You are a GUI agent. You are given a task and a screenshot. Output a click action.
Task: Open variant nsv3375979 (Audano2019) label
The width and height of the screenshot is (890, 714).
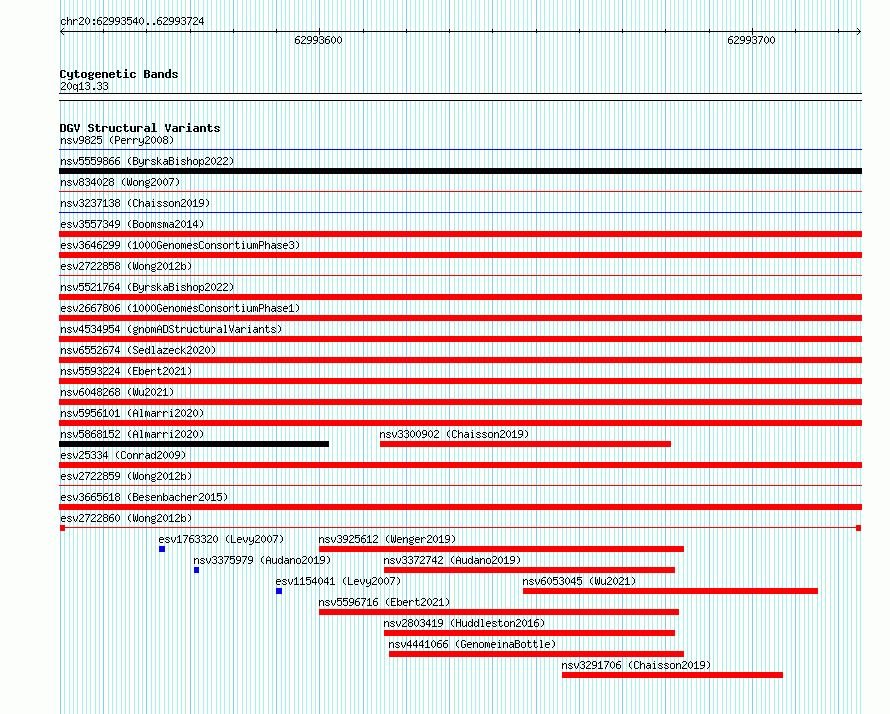click(x=262, y=560)
